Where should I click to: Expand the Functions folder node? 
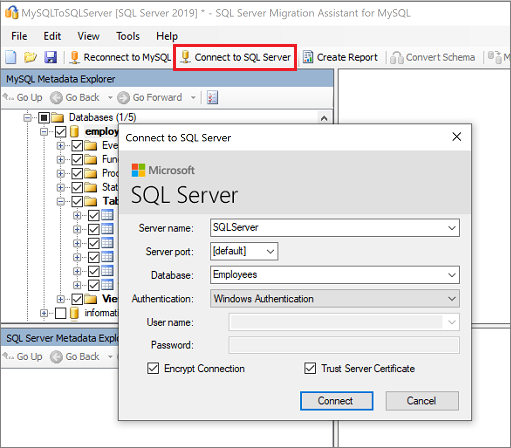point(61,160)
